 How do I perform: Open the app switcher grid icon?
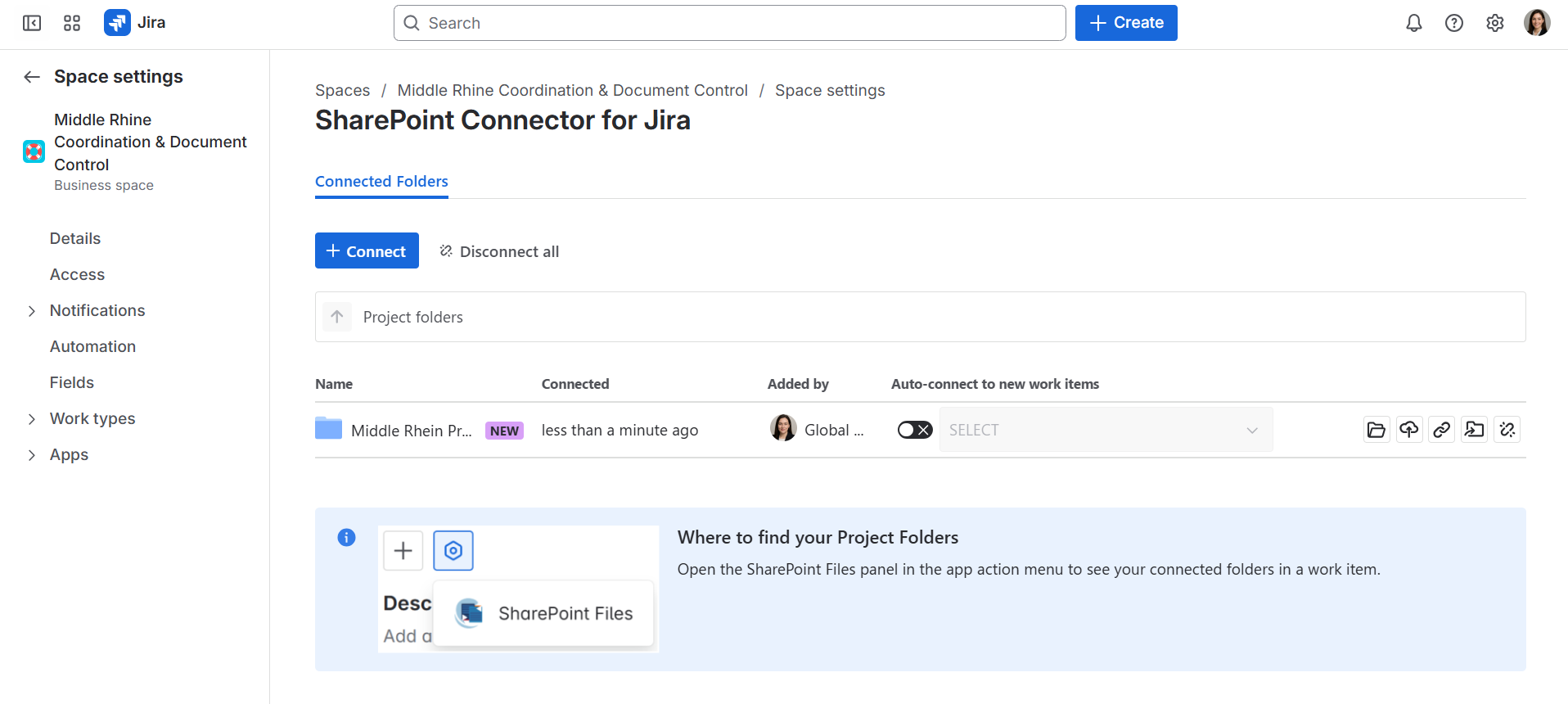(72, 23)
